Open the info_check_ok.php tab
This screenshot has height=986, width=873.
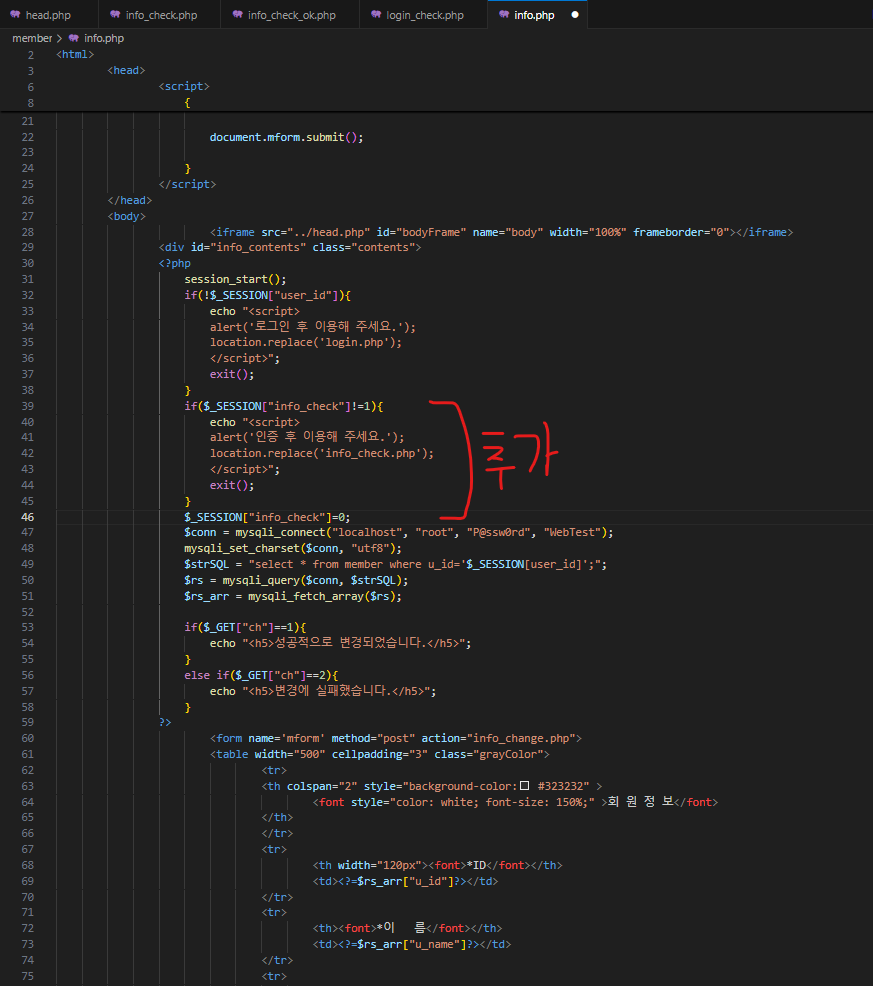(291, 14)
